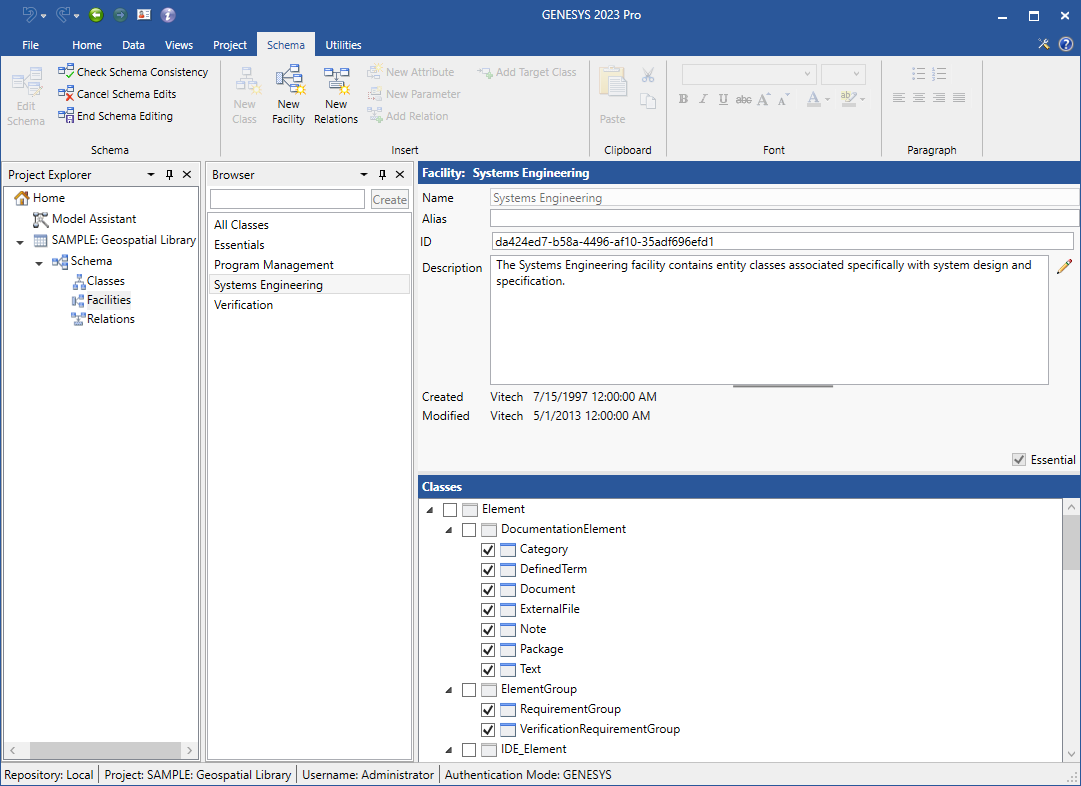Uncheck the ExternalFile class checkbox
Viewport: 1081px width, 786px height.
pos(488,609)
